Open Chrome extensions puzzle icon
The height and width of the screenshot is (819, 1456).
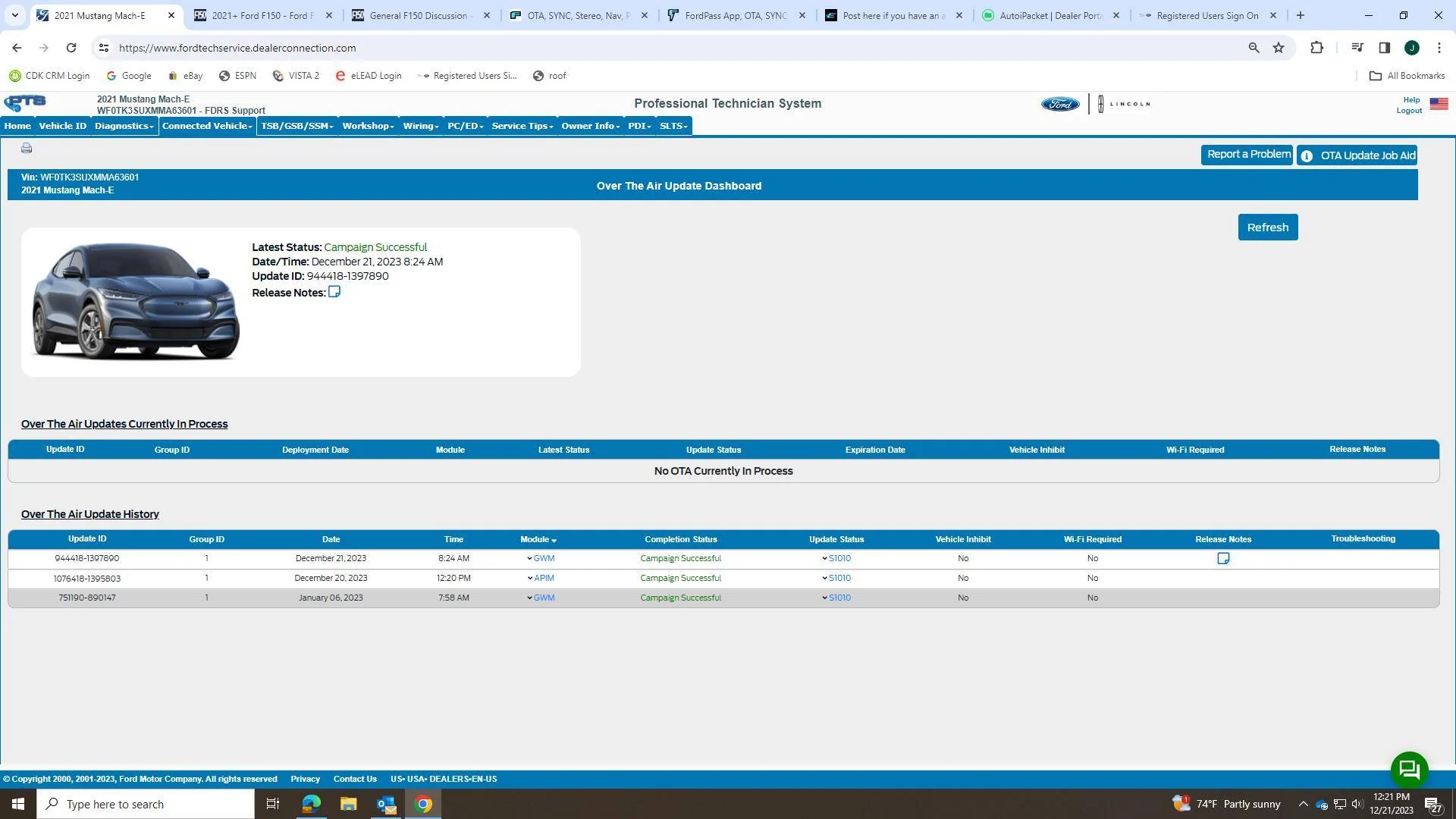1316,48
